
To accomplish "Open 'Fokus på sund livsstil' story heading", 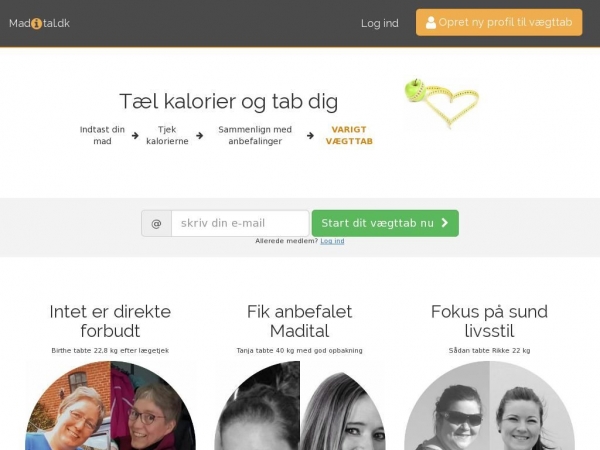I will coord(489,321).
